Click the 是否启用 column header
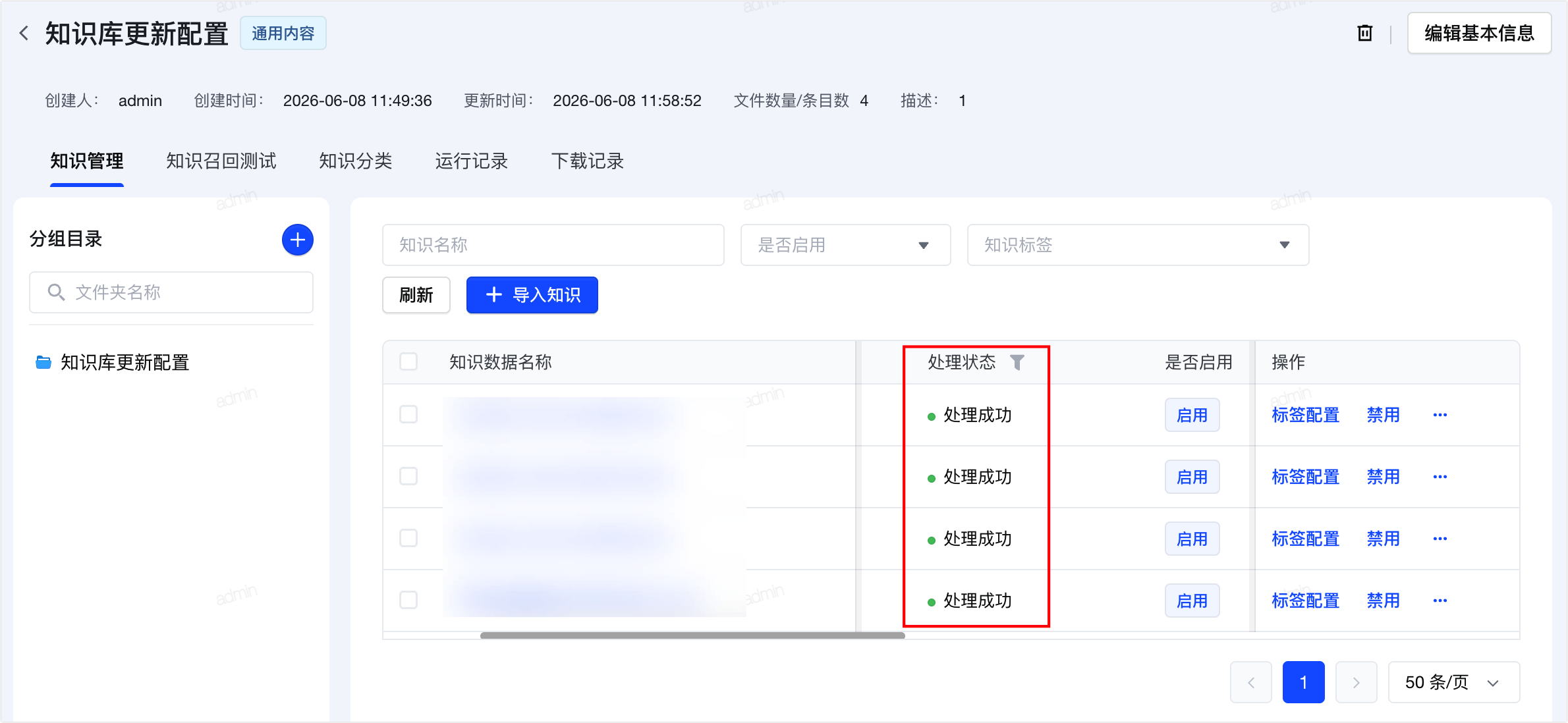Image resolution: width=1568 pixels, height=723 pixels. click(1198, 362)
